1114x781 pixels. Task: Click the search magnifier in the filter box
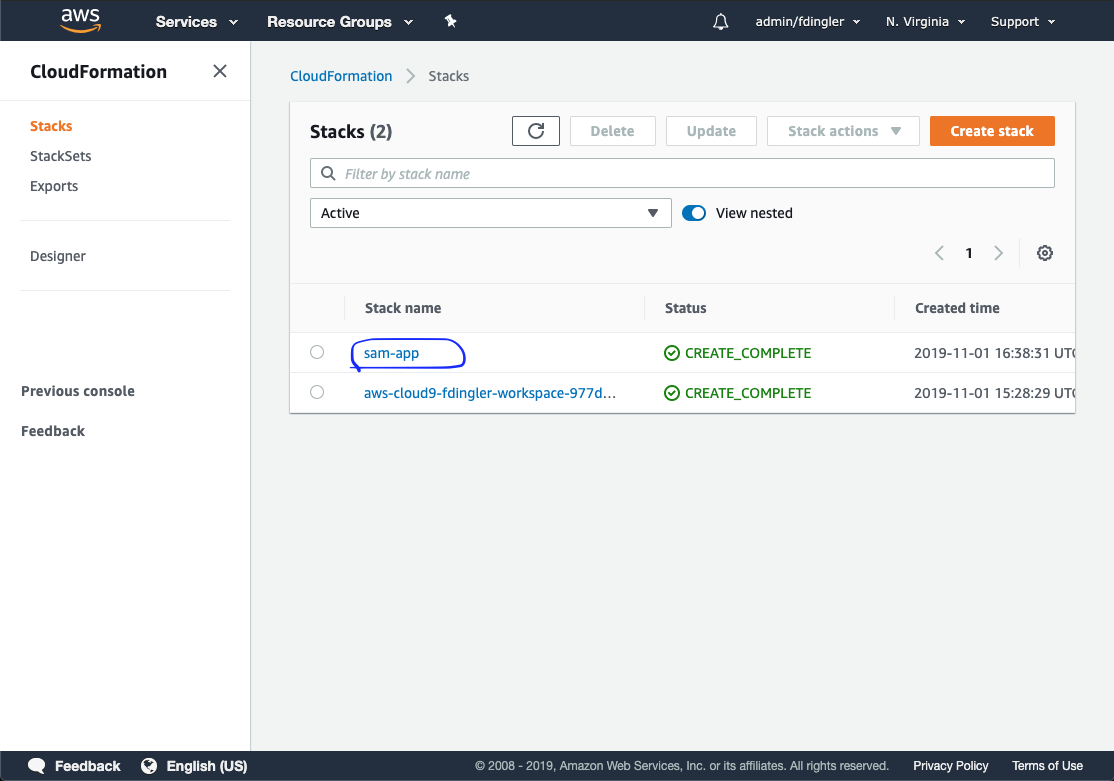pos(328,173)
